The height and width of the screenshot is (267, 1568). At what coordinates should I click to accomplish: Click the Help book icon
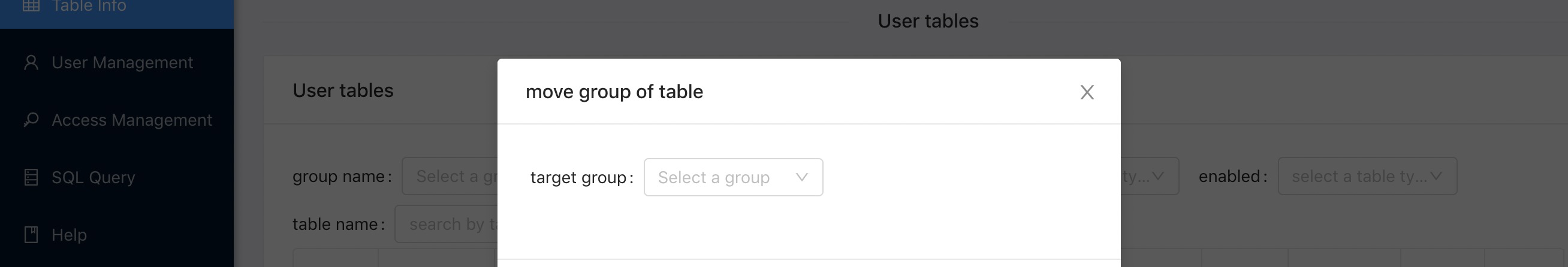(31, 234)
